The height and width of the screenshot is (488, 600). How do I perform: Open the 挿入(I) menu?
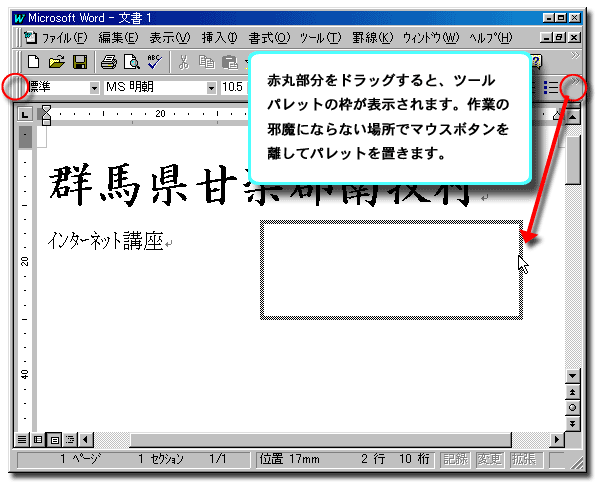point(219,38)
